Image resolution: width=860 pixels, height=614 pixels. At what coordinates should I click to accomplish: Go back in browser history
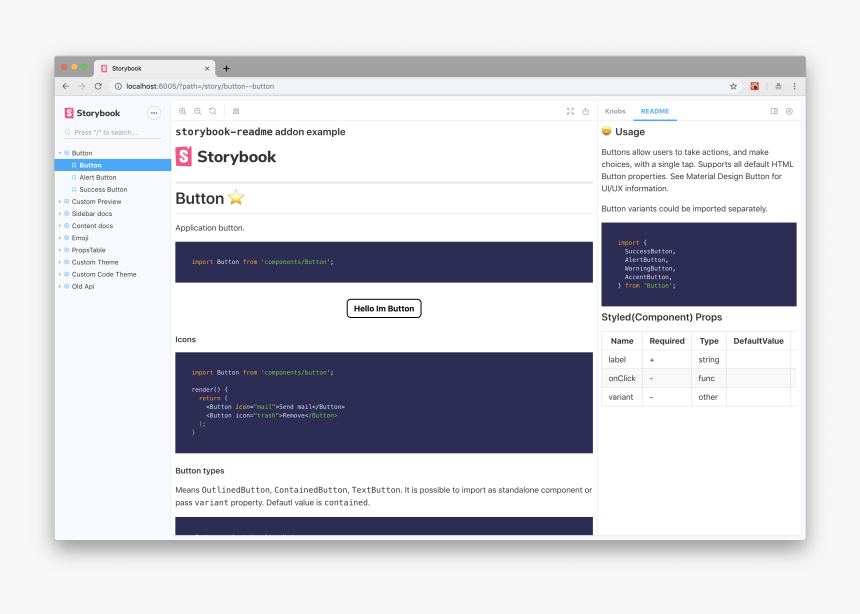coord(66,86)
